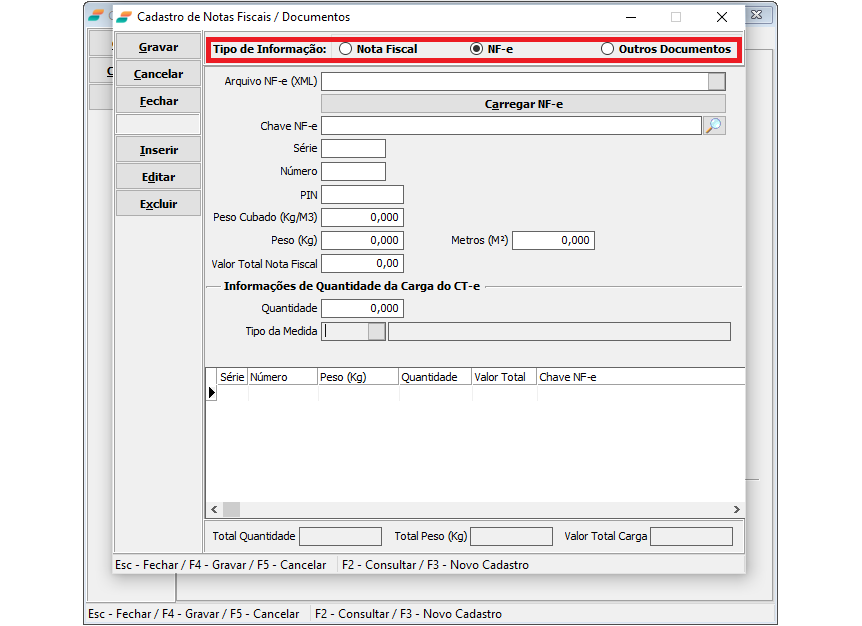Click the Inserir button
This screenshot has height=626, width=862.
[x=158, y=150]
